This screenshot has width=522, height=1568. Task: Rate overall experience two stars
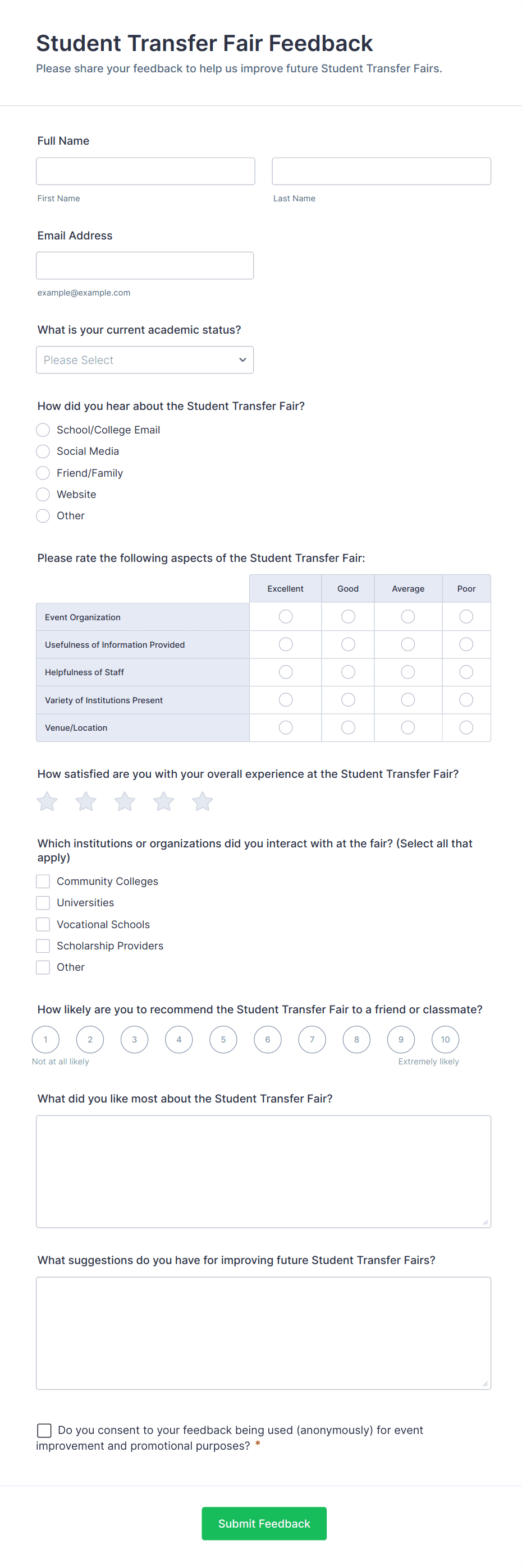coord(86,801)
